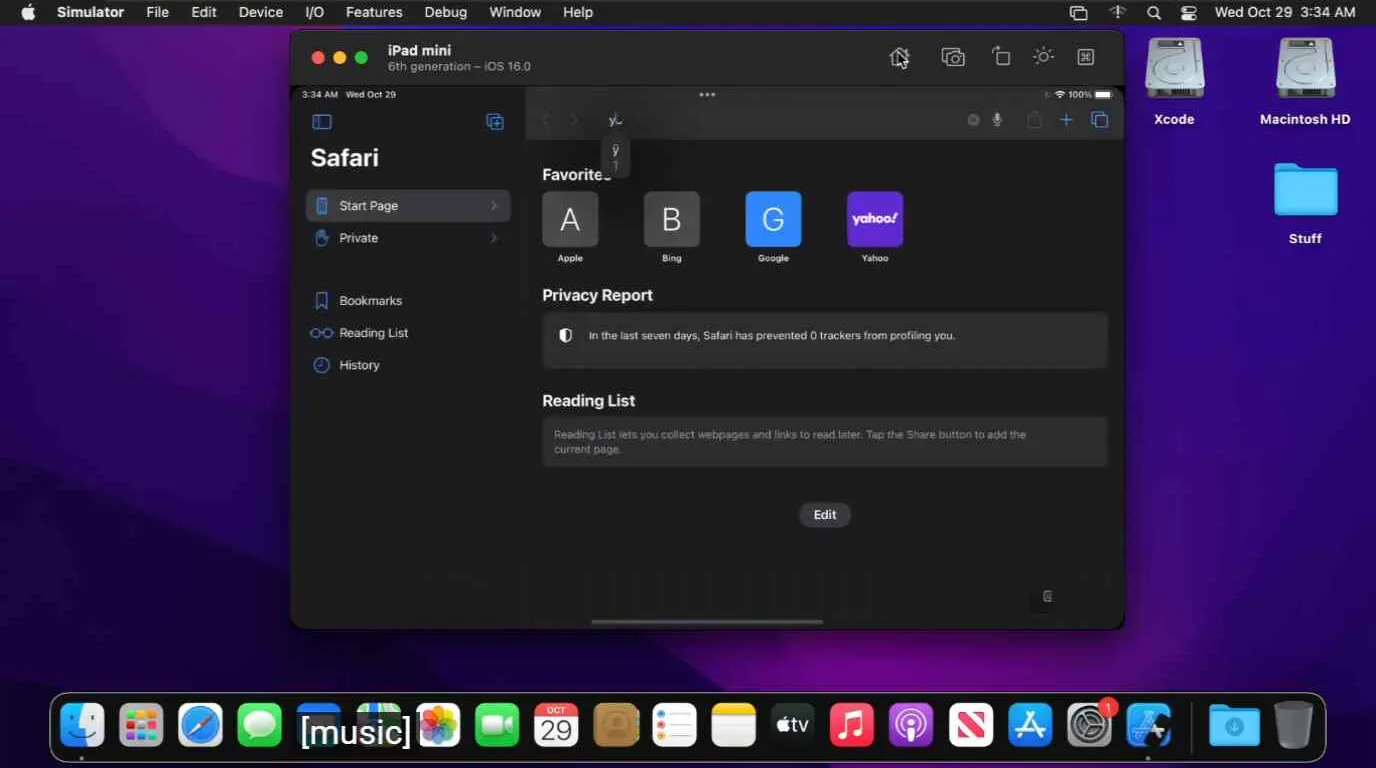Open Control Center in menu bar

[x=1188, y=12]
